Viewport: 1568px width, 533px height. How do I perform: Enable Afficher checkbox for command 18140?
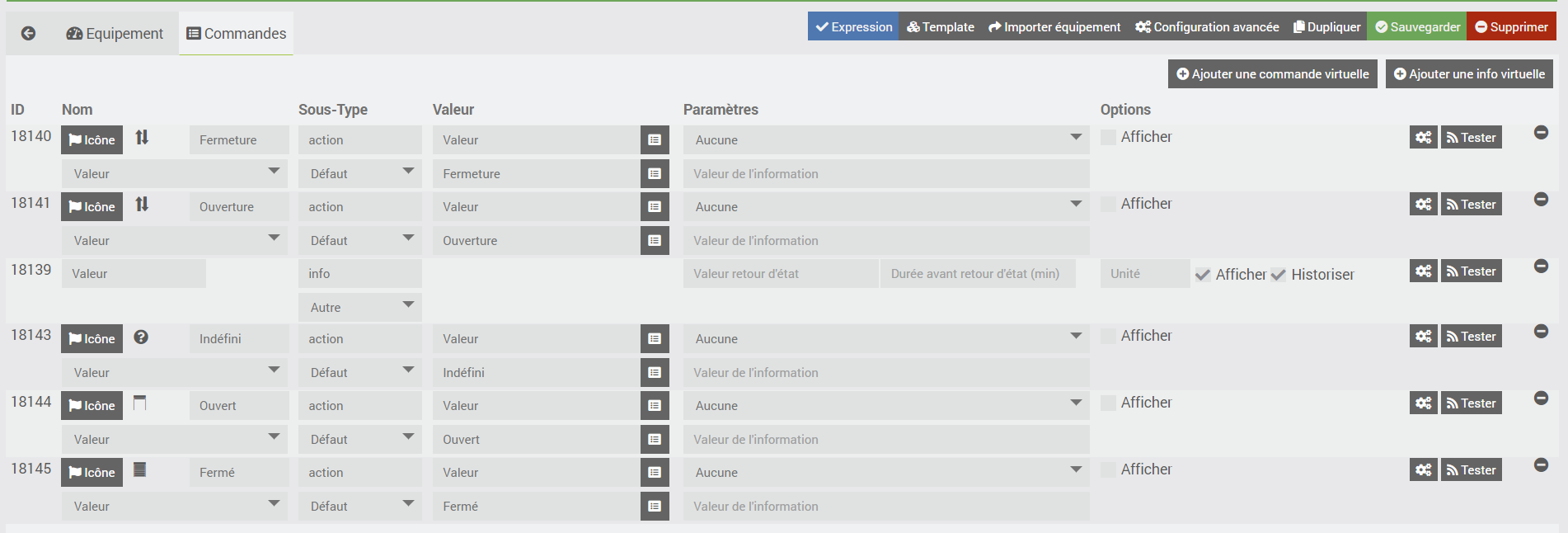coord(1109,137)
